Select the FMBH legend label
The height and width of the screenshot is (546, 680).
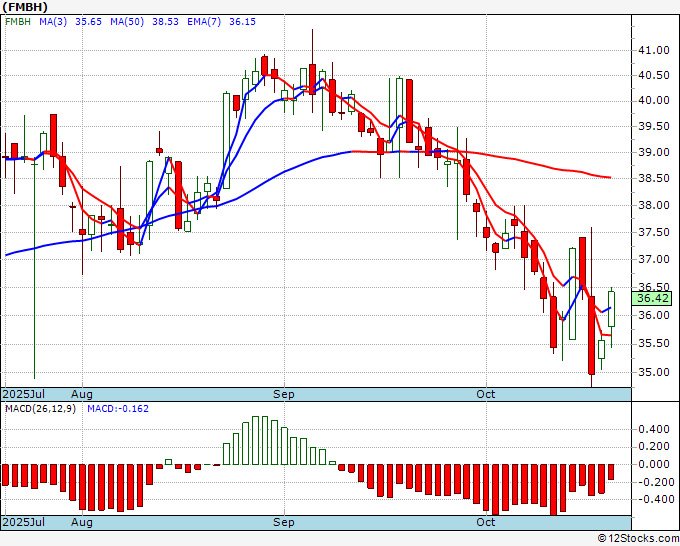click(x=18, y=22)
